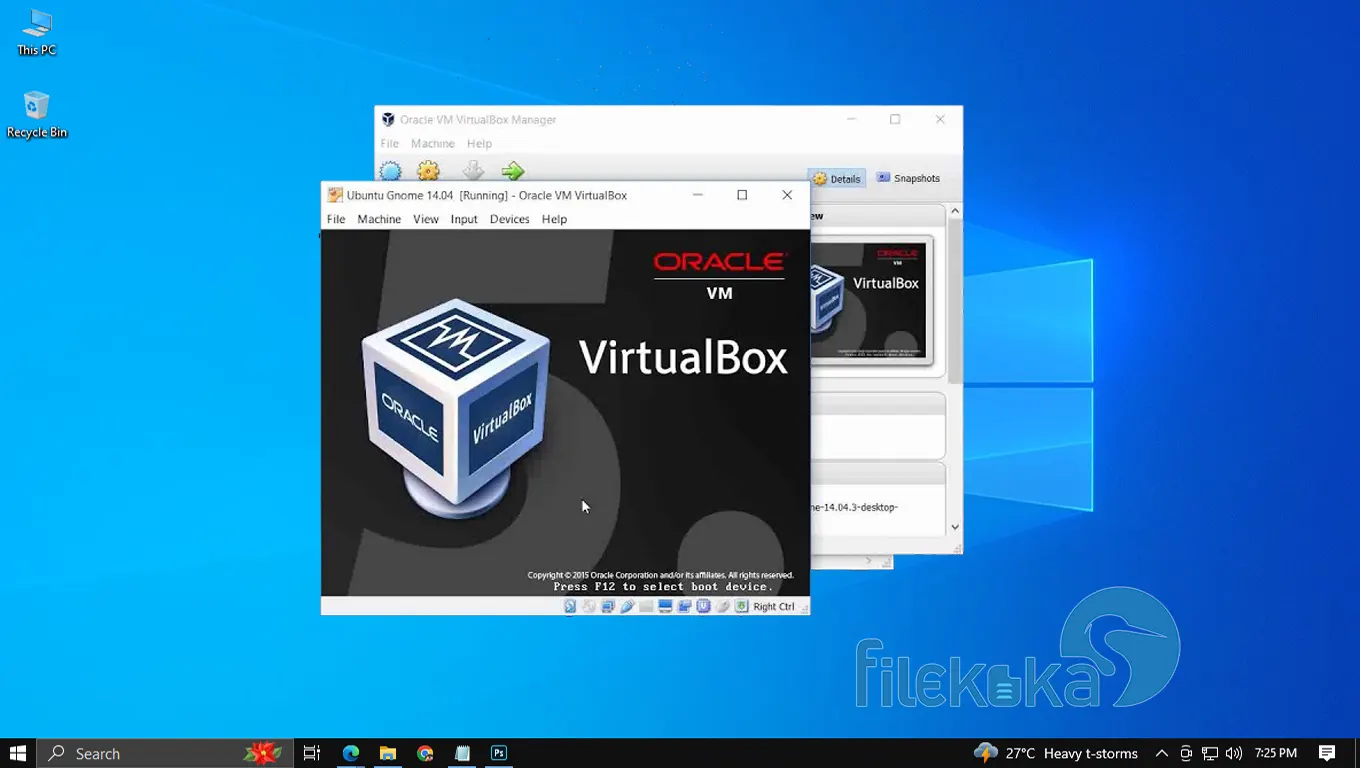The width and height of the screenshot is (1360, 768).
Task: Open the Windows Start menu
Action: point(18,753)
